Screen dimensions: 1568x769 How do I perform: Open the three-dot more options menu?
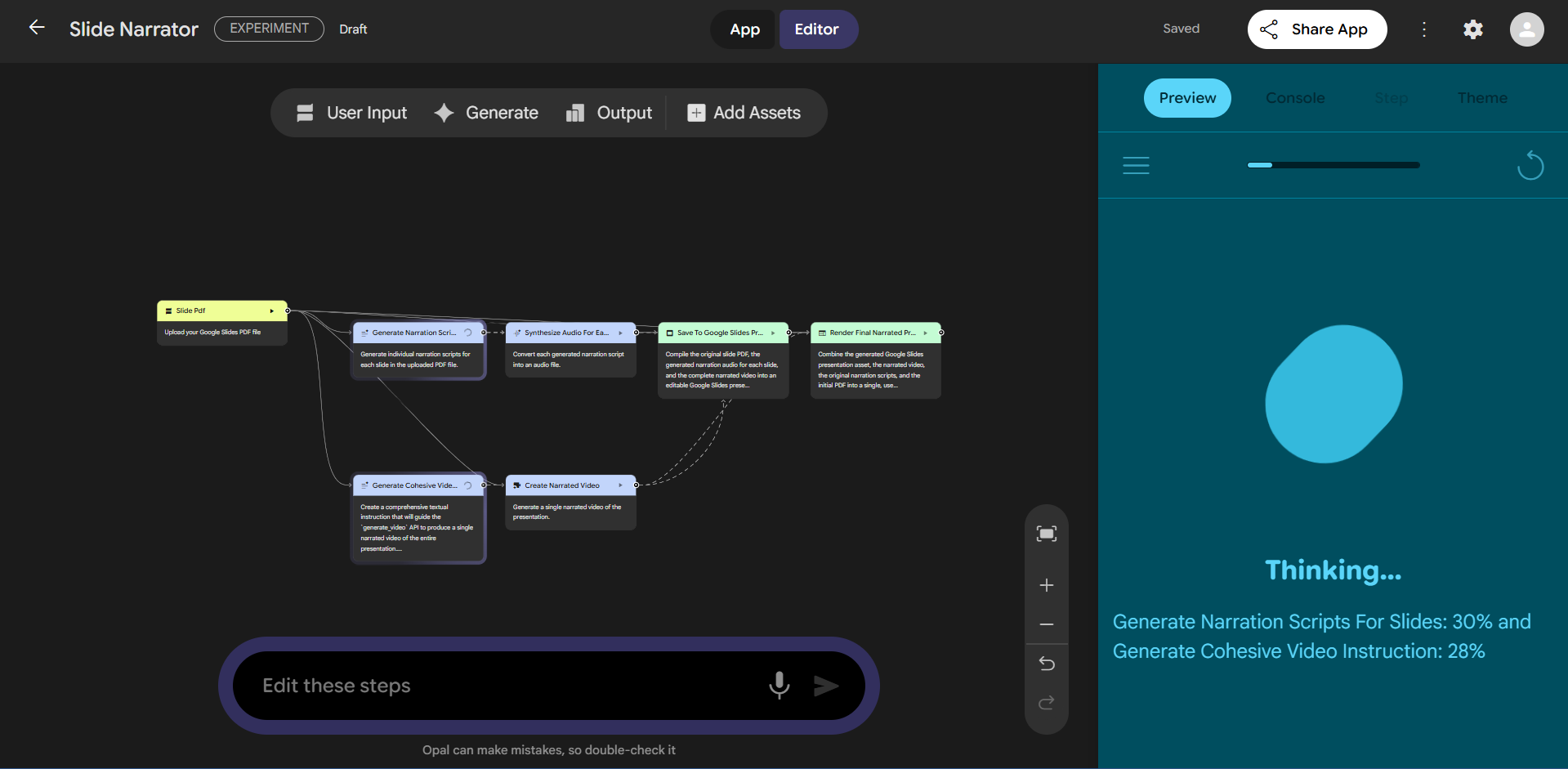pos(1424,29)
